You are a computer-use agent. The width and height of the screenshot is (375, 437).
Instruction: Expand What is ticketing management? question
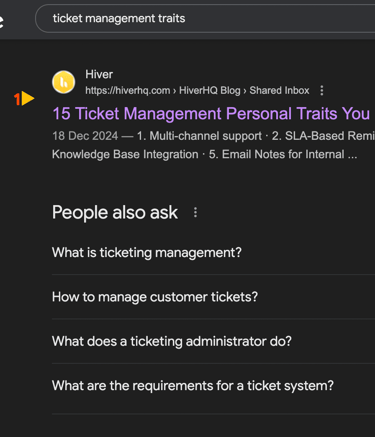pyautogui.click(x=213, y=253)
